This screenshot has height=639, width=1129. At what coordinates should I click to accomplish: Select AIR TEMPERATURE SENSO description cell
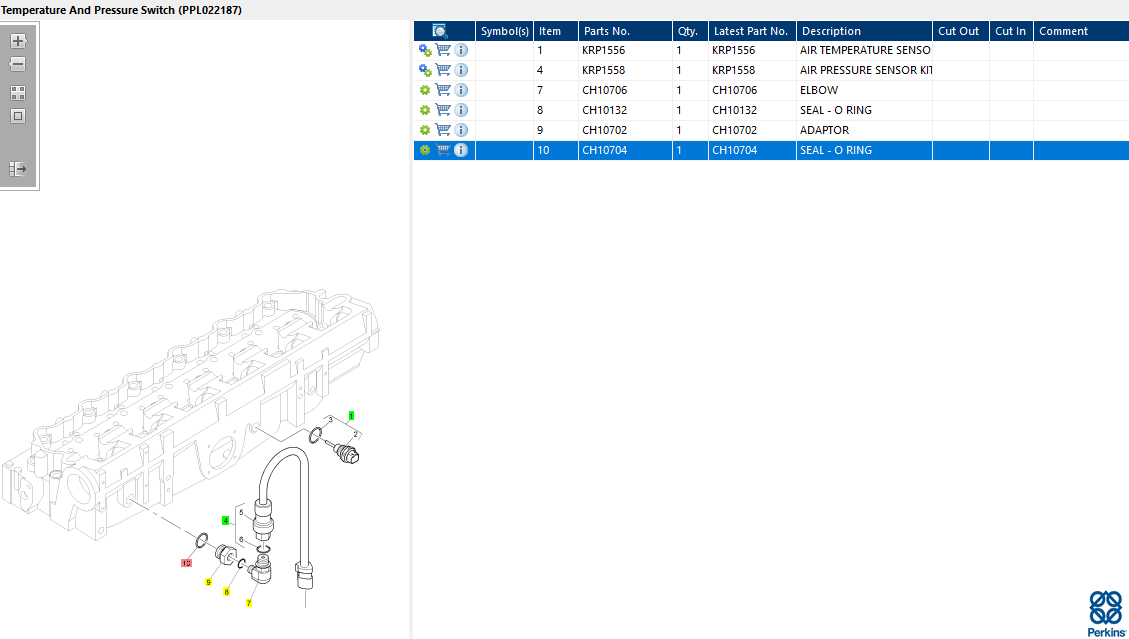coord(864,50)
